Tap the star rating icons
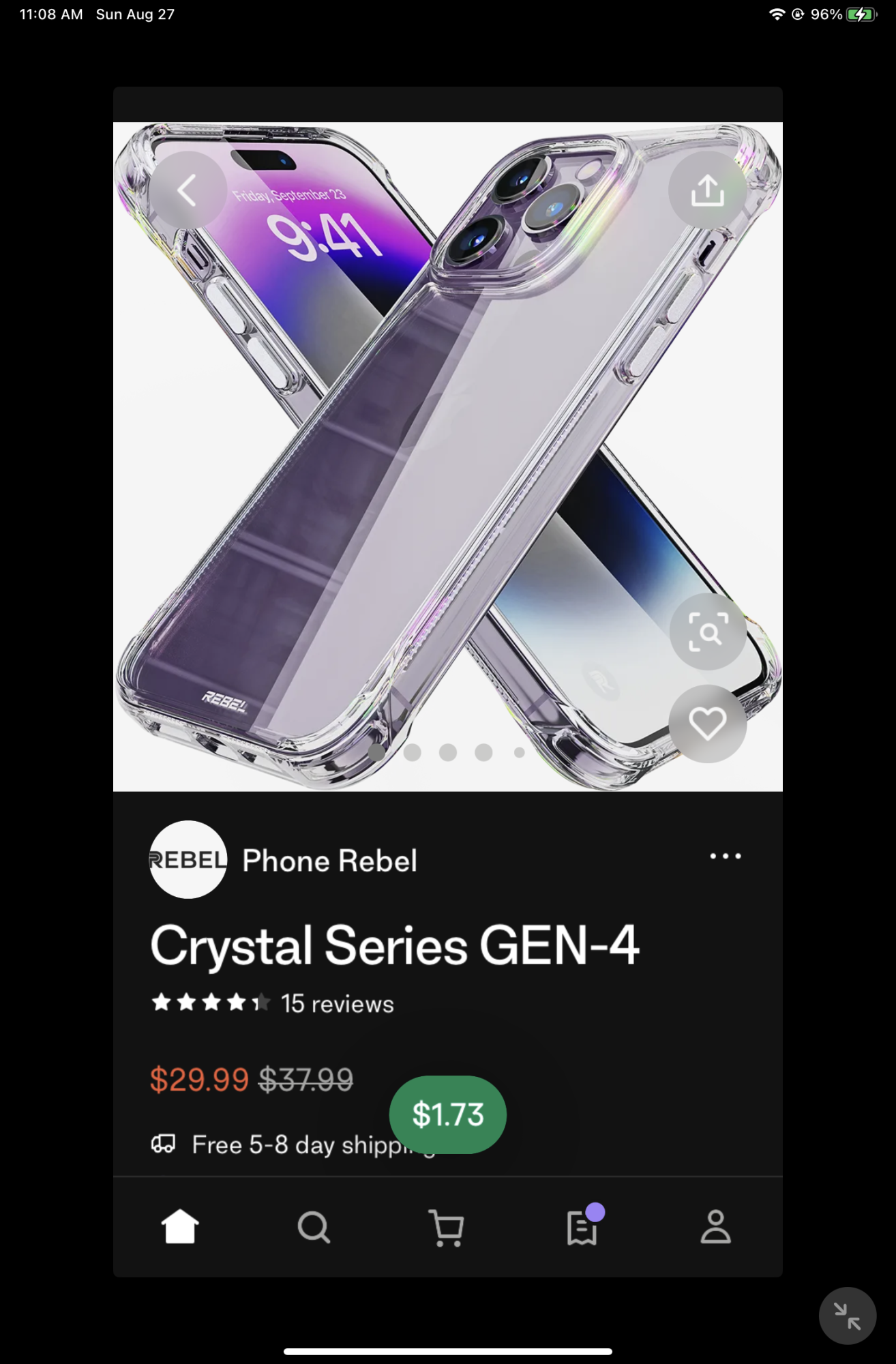The width and height of the screenshot is (896, 1364). [x=211, y=1003]
